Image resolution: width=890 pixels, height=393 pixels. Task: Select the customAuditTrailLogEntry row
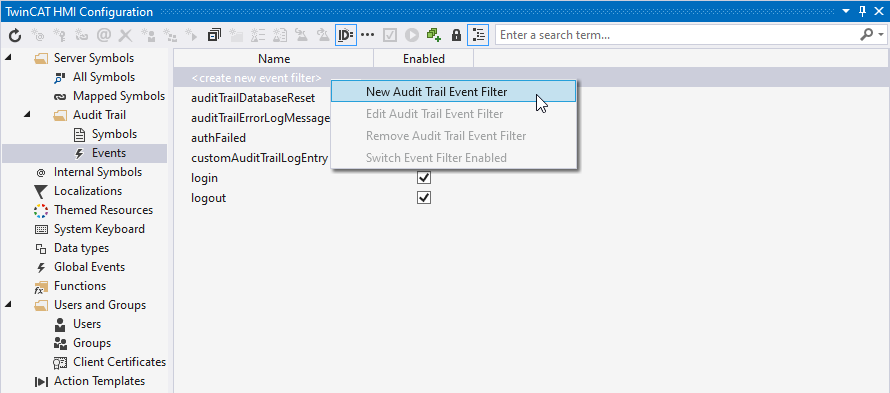pyautogui.click(x=260, y=158)
